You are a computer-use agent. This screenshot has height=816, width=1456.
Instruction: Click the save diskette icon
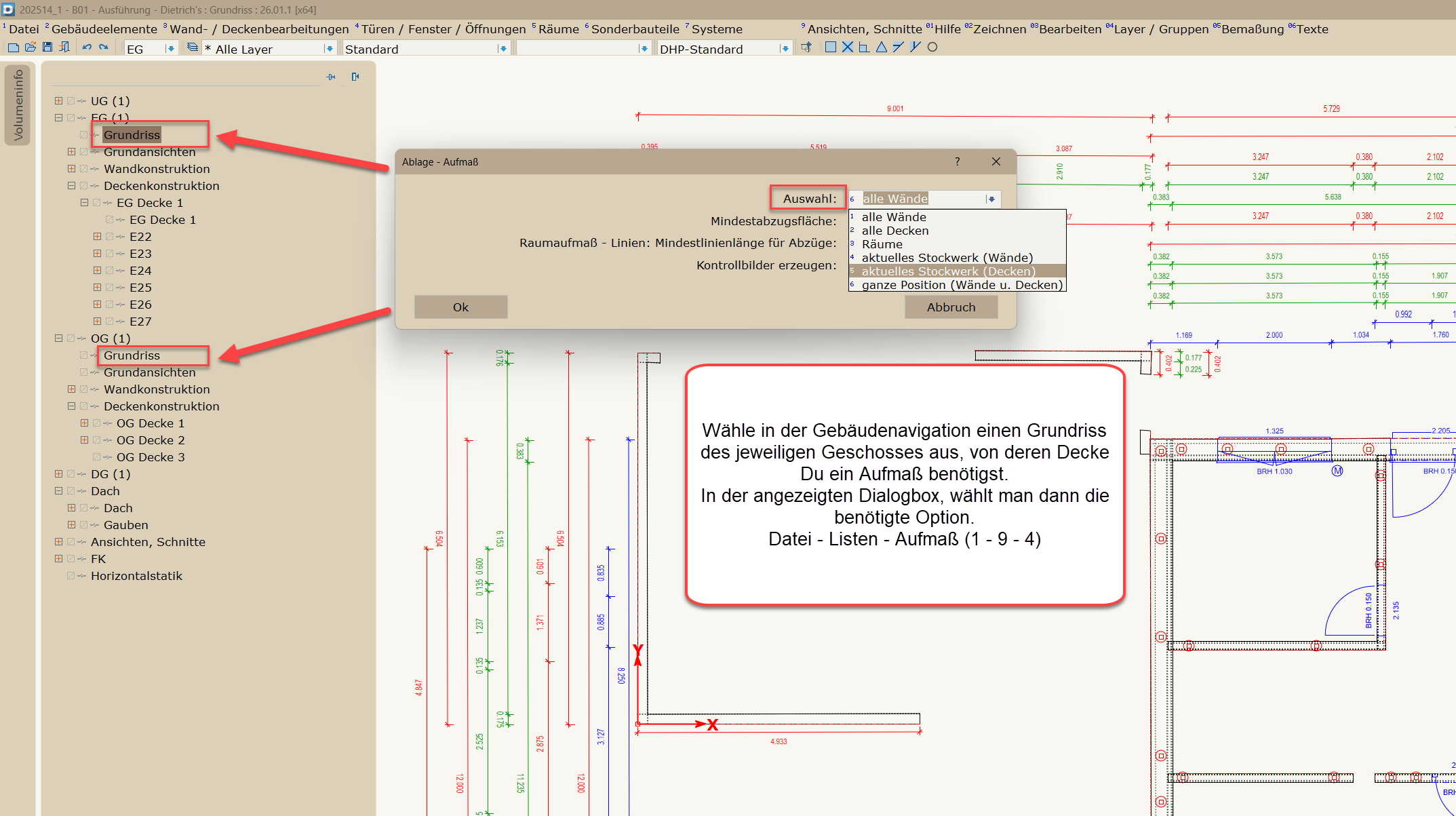[47, 47]
